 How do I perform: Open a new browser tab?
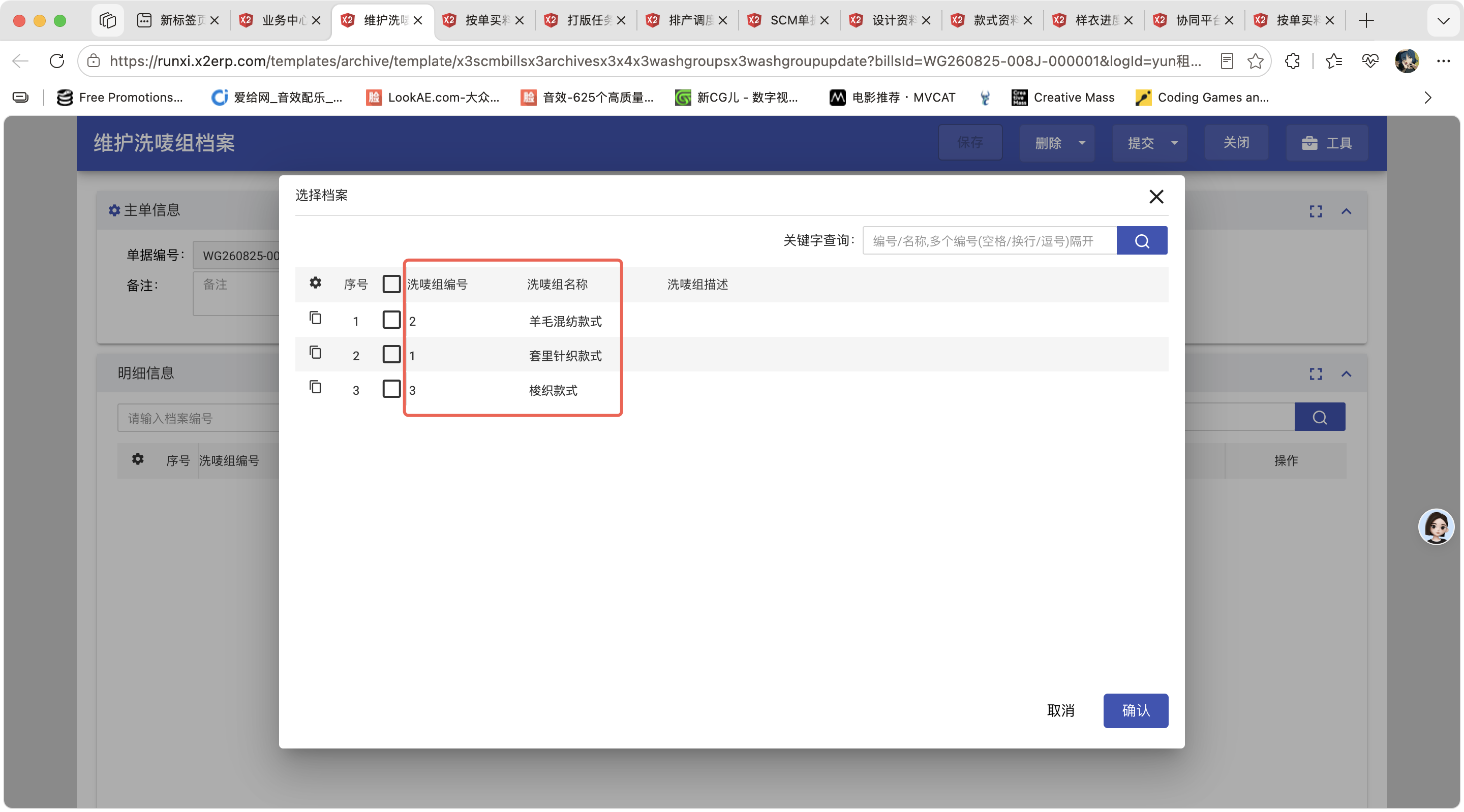pyautogui.click(x=1366, y=20)
